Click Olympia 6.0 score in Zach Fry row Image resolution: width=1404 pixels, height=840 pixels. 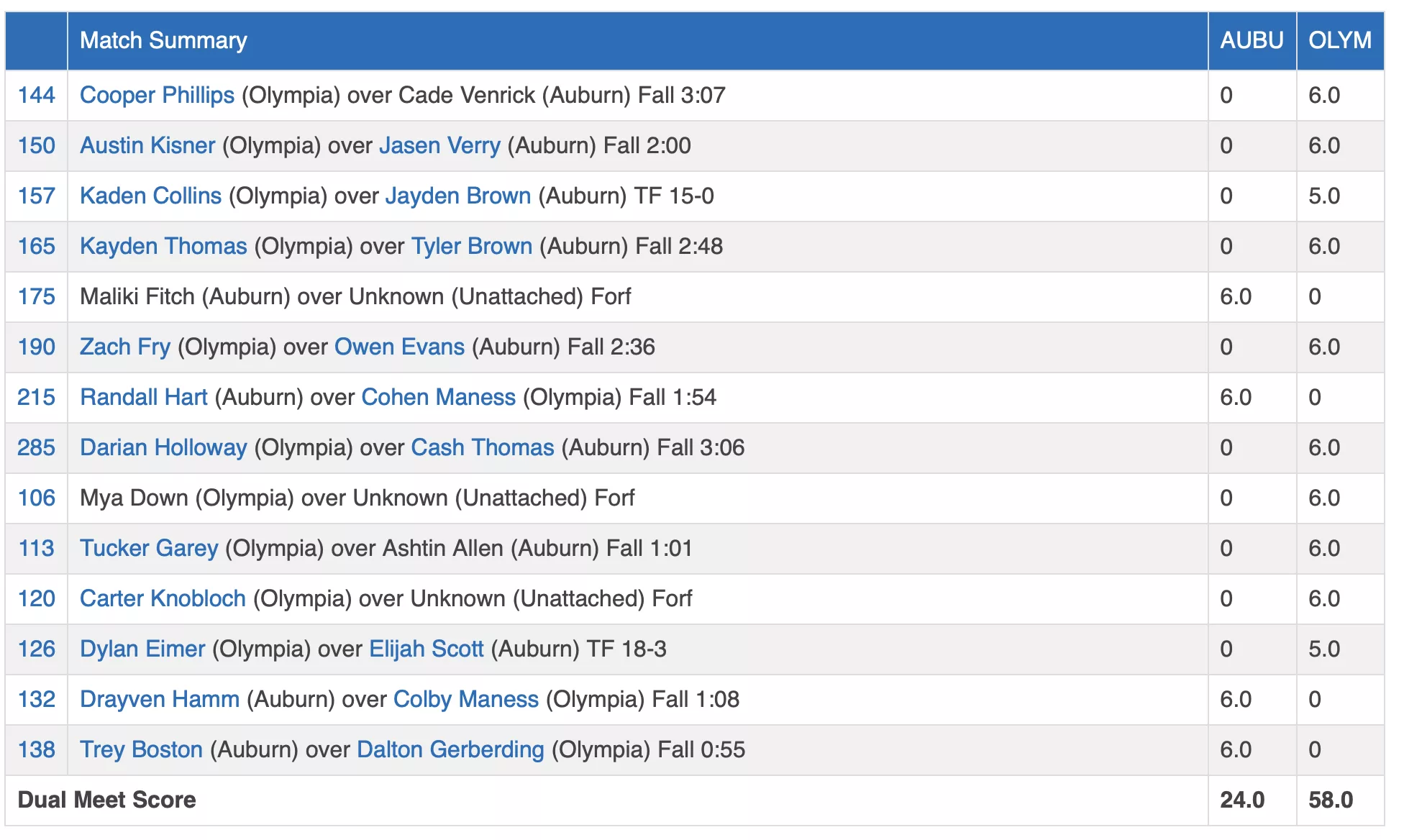click(1324, 347)
